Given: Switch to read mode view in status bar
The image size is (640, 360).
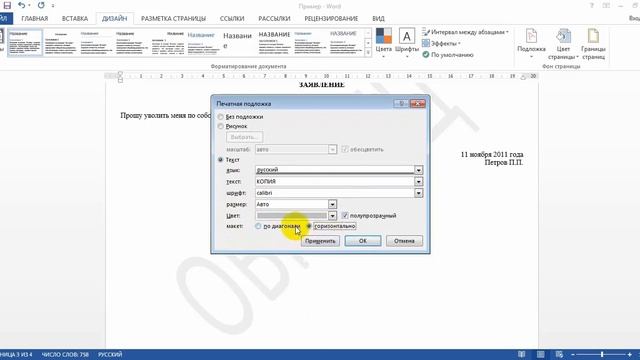Looking at the screenshot, I should point(521,354).
